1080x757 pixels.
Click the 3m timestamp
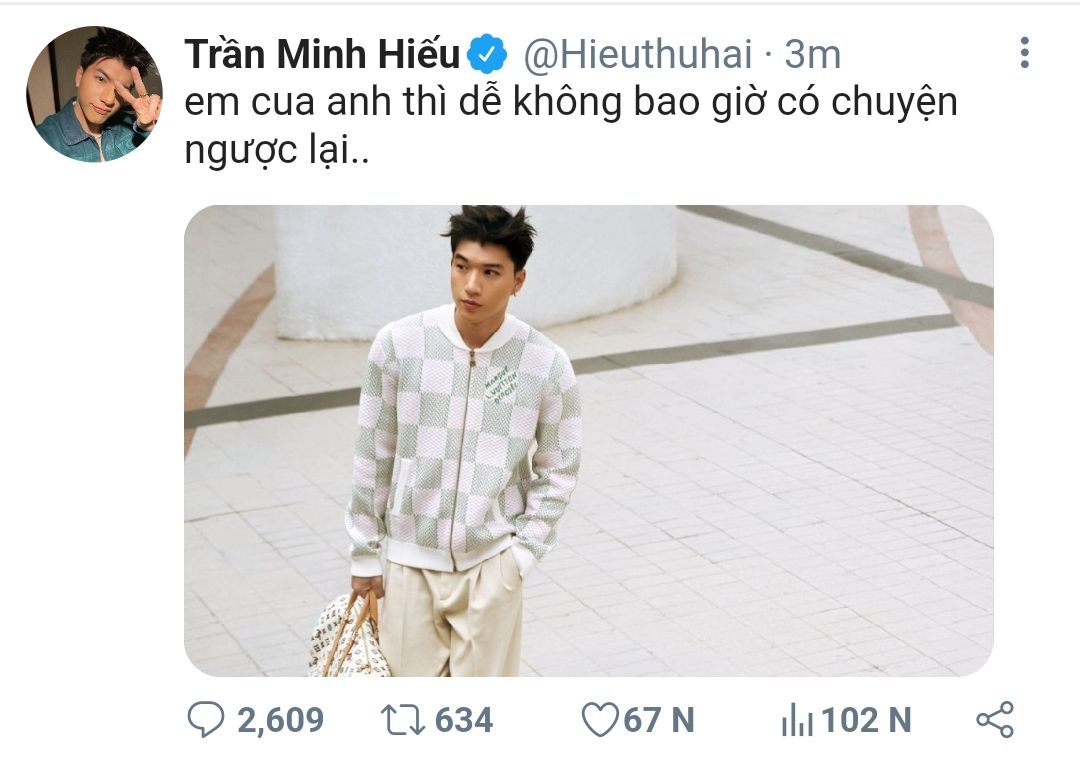point(813,54)
